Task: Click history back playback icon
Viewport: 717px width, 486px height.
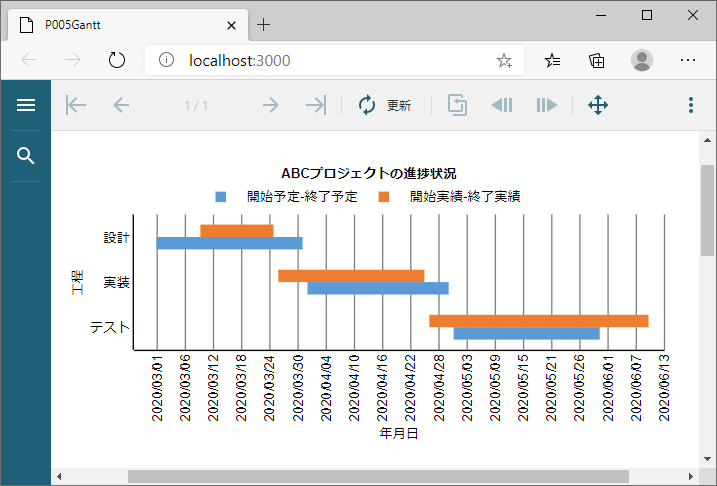Action: coord(502,105)
